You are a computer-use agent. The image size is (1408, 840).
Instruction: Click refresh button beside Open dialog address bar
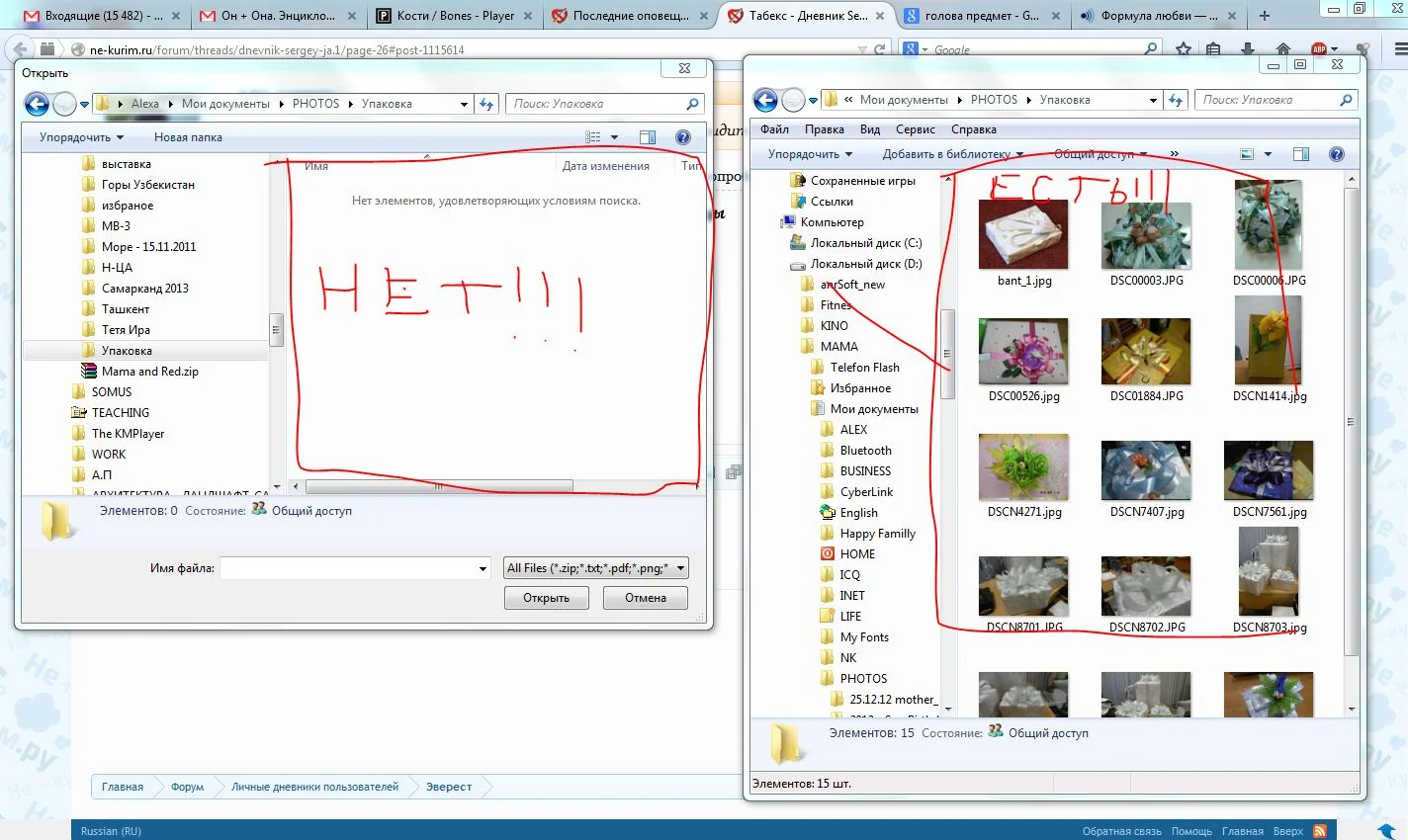485,104
